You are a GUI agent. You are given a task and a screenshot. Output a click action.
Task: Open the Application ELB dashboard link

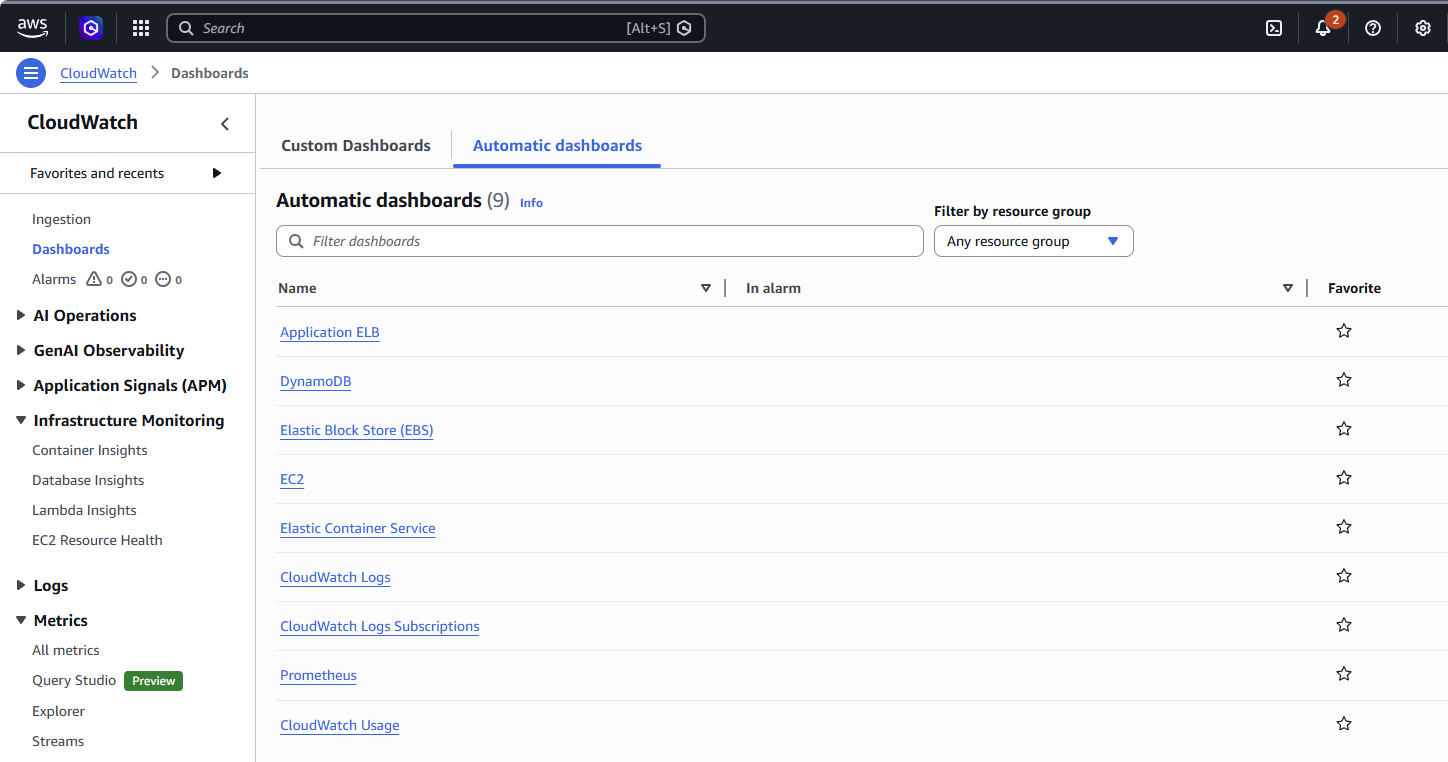pyautogui.click(x=330, y=332)
